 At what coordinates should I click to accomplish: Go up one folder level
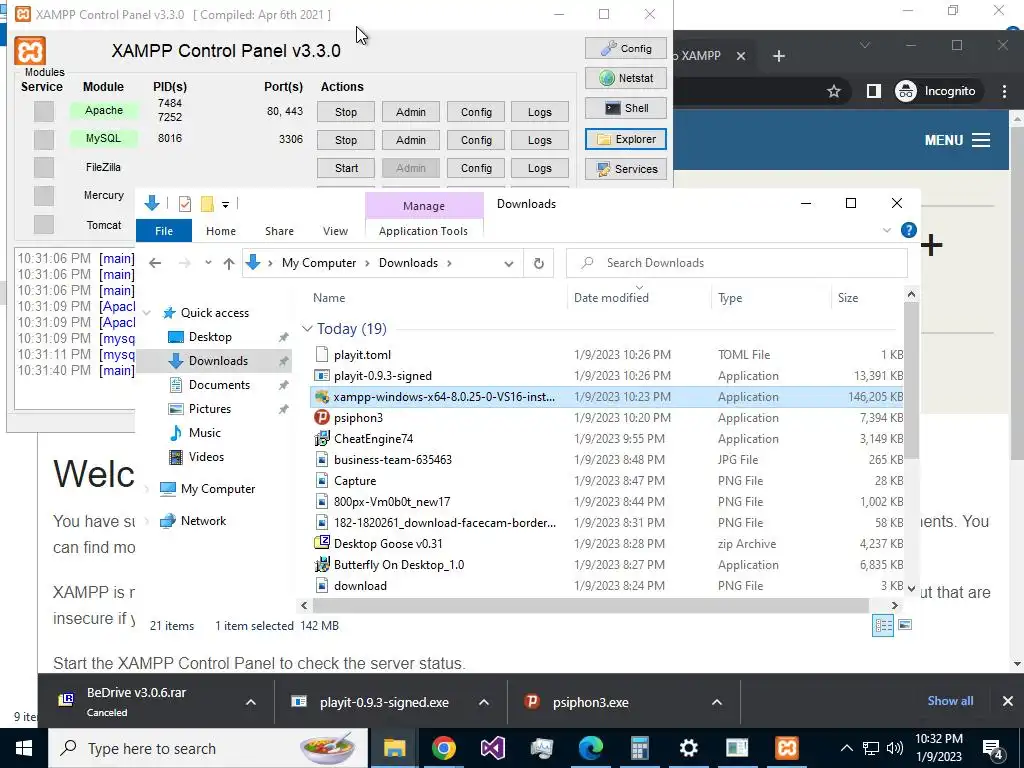229,263
